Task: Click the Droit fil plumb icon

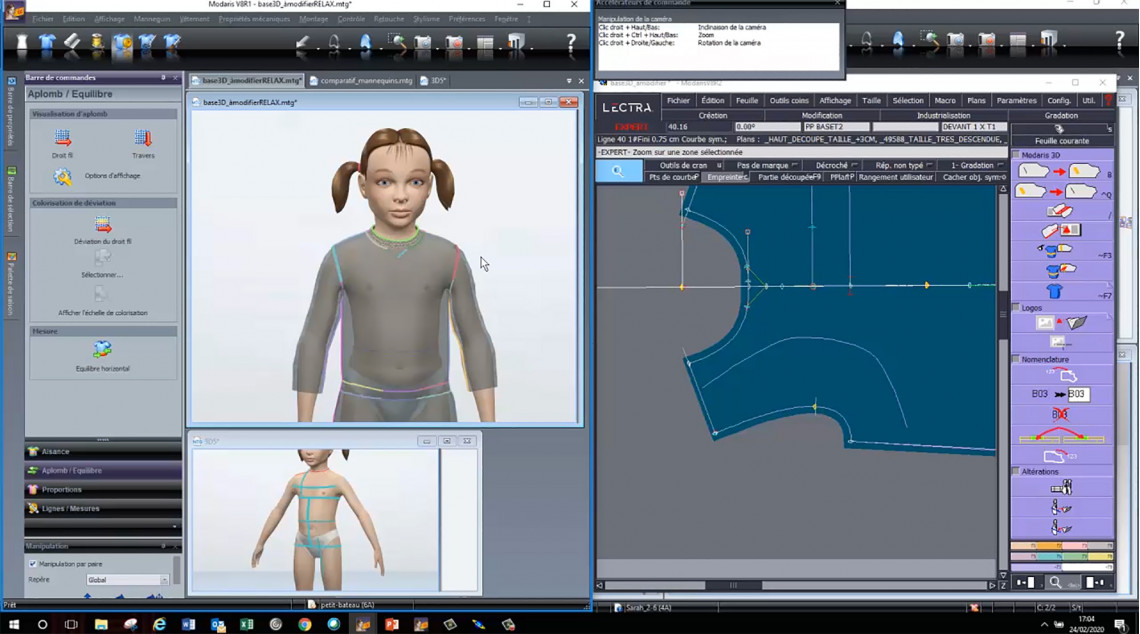Action: pos(63,139)
